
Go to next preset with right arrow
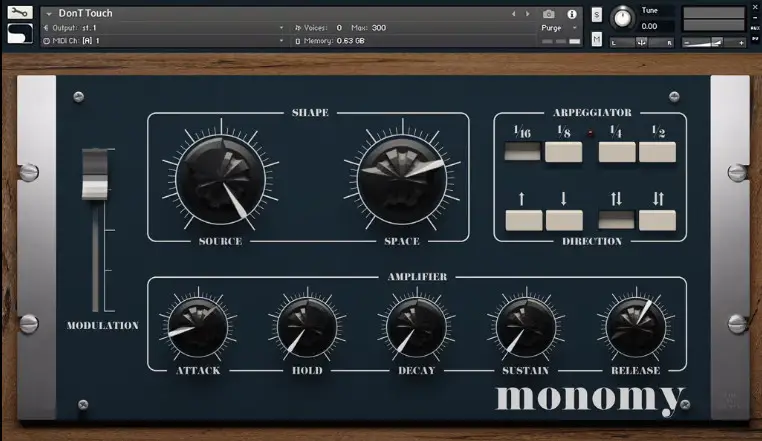(x=527, y=14)
